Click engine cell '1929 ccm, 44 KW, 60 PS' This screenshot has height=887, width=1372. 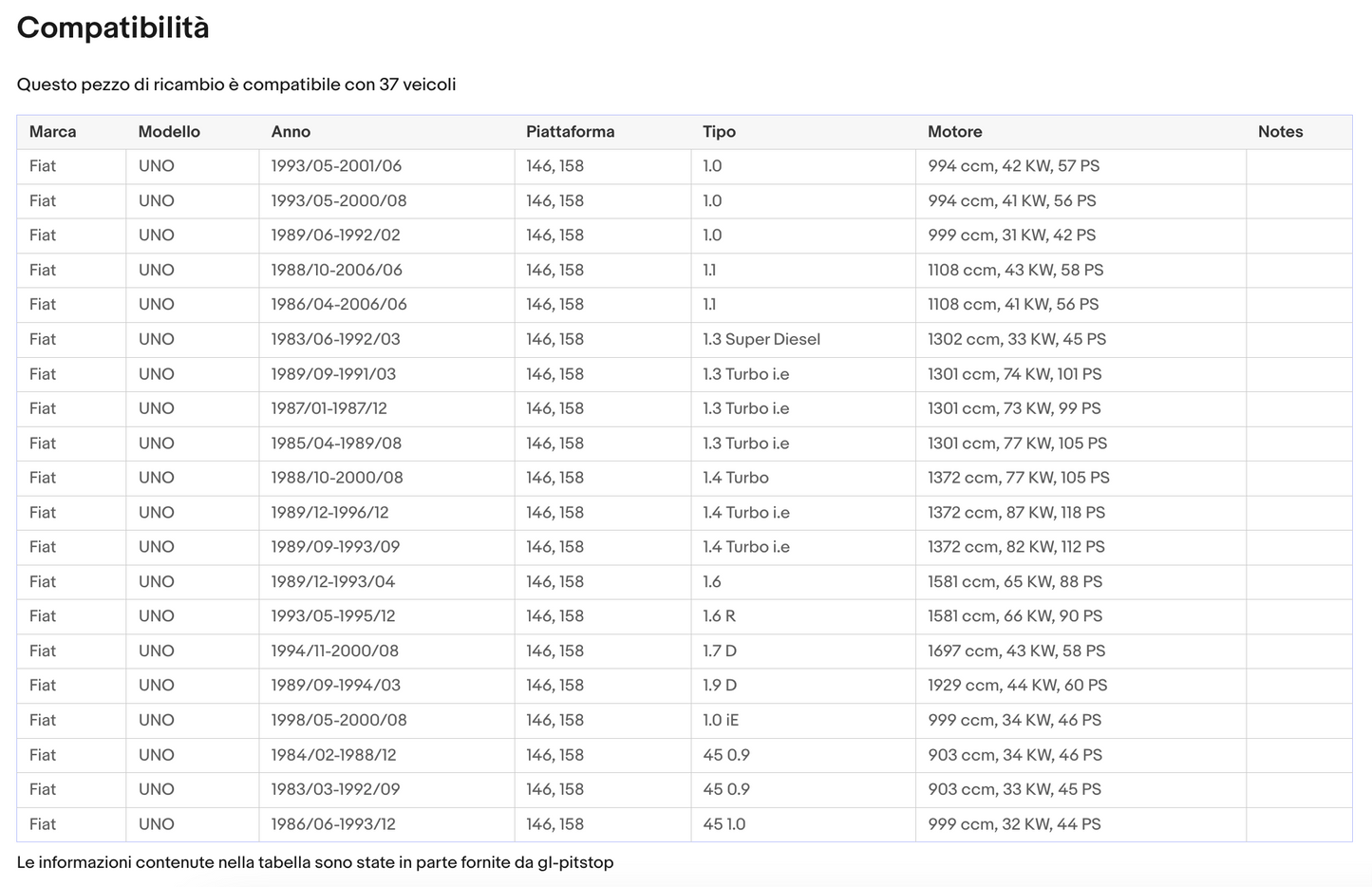point(1017,686)
